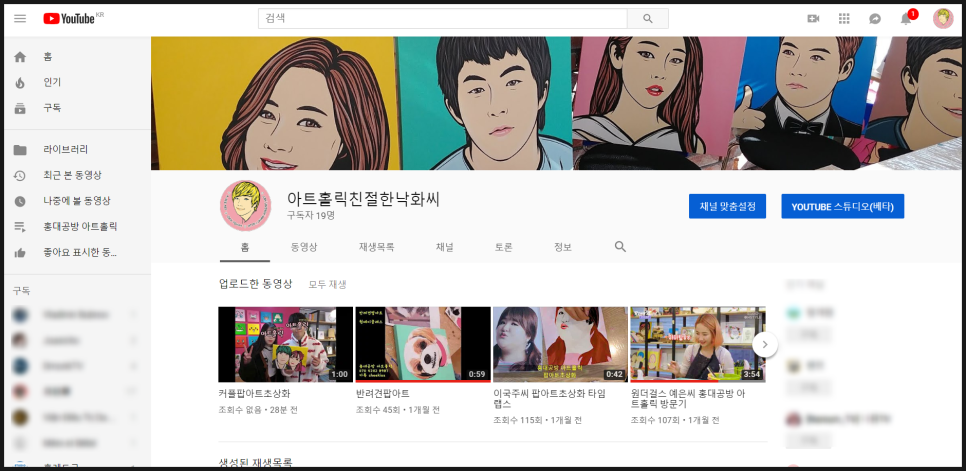Click the channel search magnifier icon
This screenshot has height=471, width=966.
point(620,247)
